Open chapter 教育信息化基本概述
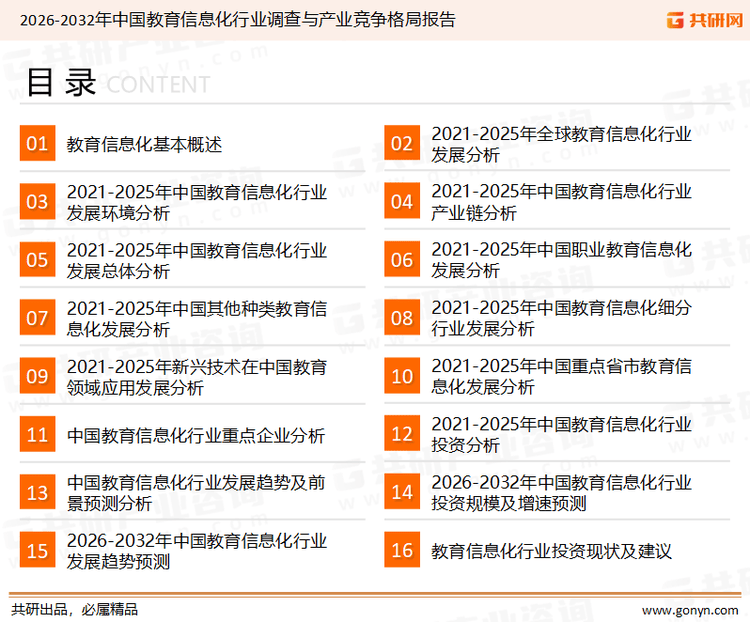The width and height of the screenshot is (750, 622). pyautogui.click(x=144, y=144)
